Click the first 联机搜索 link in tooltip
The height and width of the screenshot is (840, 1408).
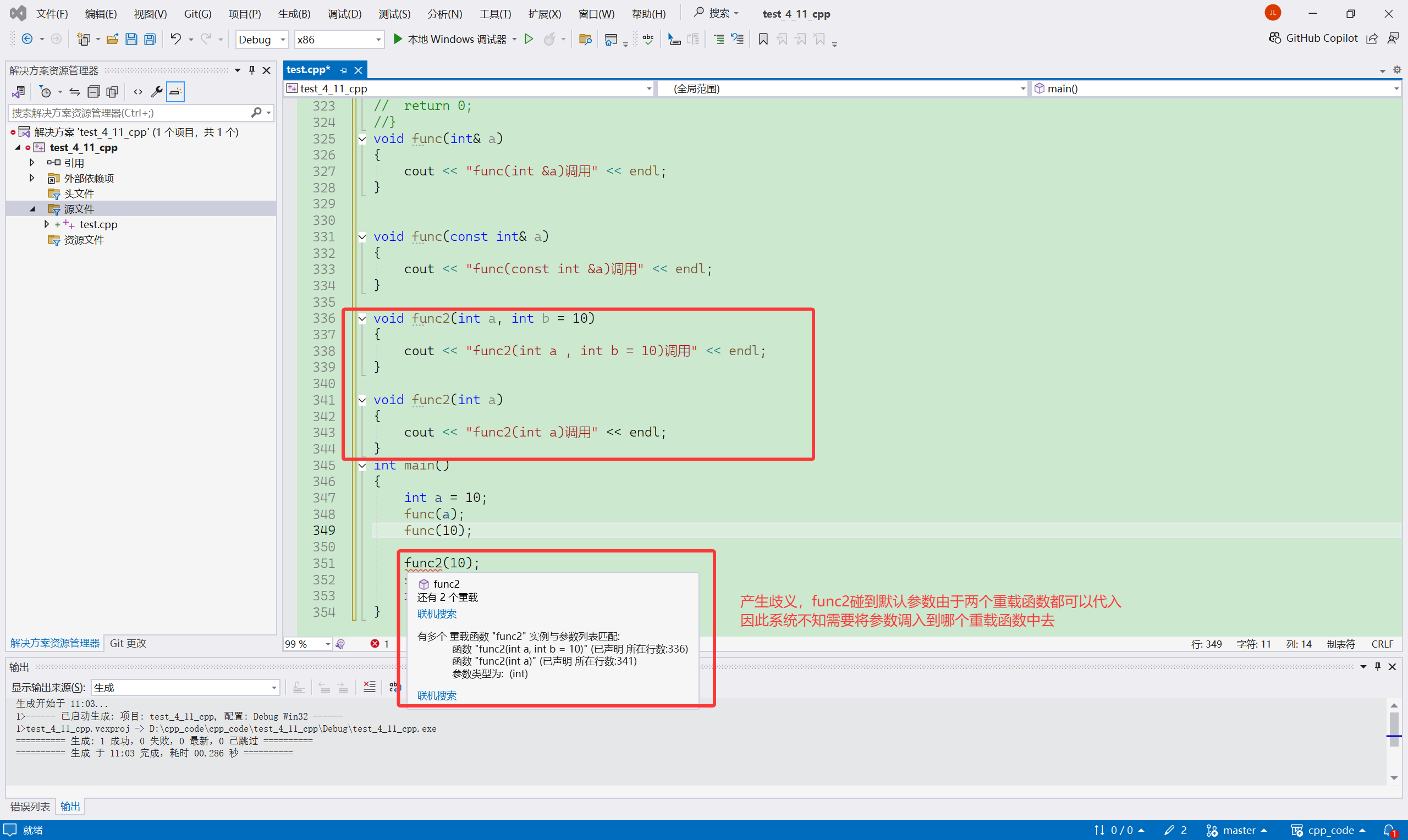click(437, 614)
